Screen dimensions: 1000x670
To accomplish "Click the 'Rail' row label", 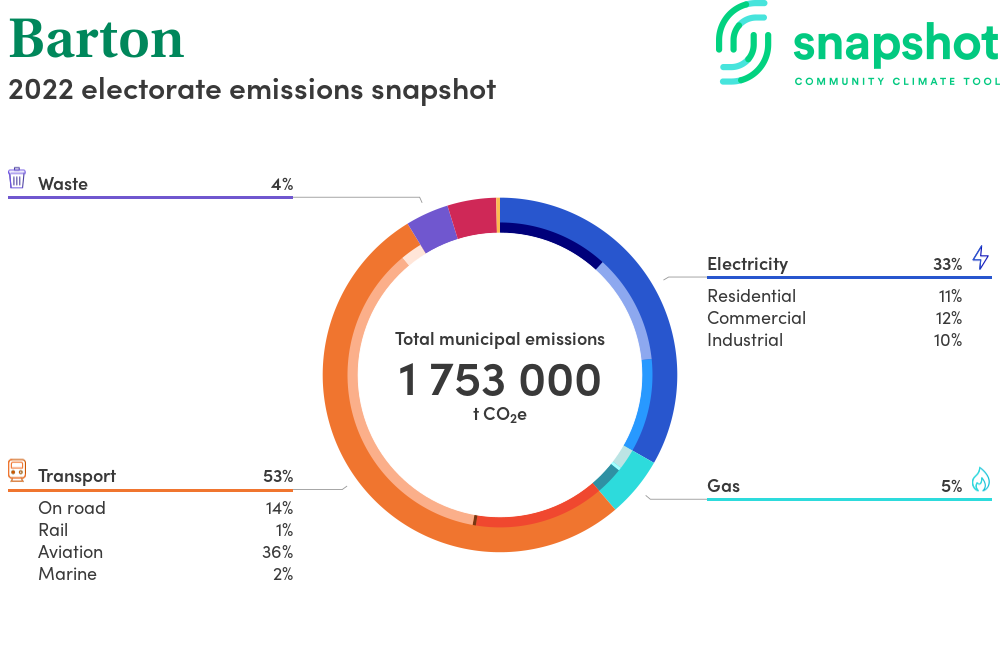I will point(53,530).
